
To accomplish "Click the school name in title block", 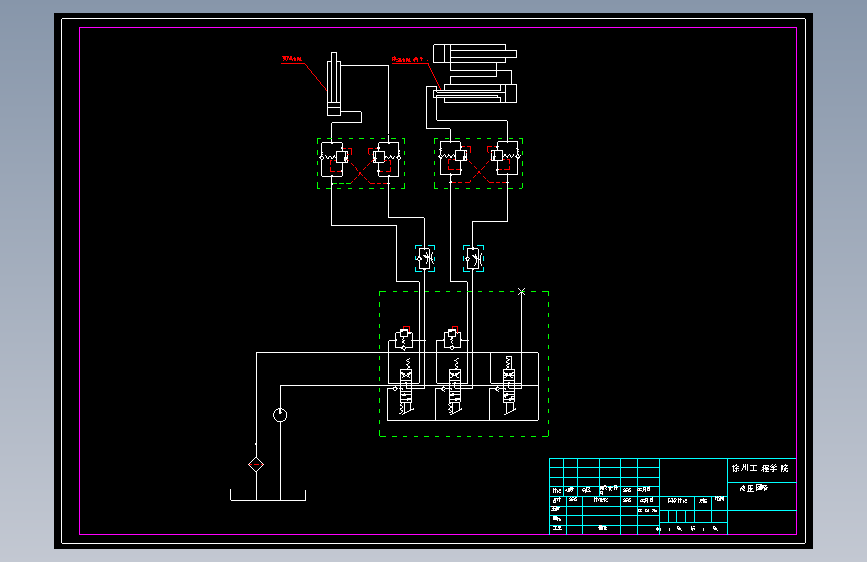I will point(760,469).
